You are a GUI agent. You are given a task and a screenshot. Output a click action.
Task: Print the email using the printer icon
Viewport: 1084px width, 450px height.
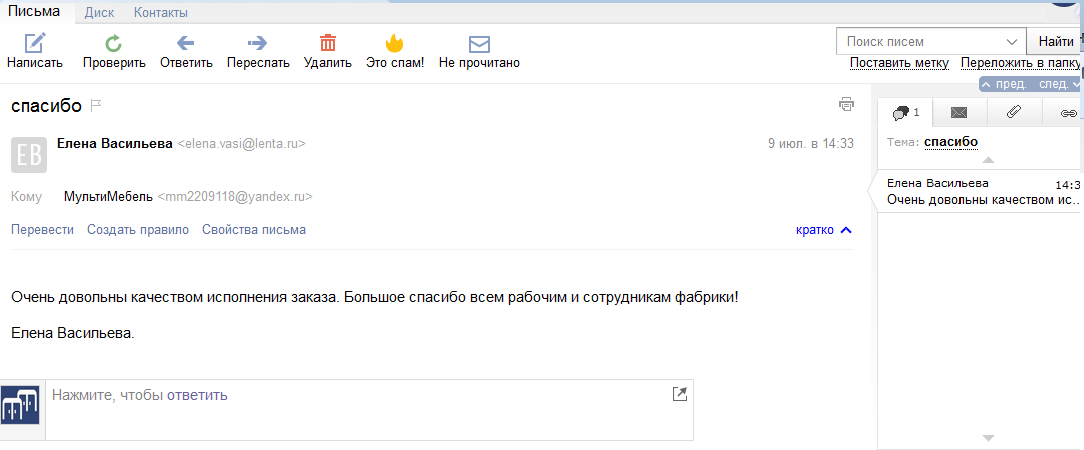coord(847,104)
